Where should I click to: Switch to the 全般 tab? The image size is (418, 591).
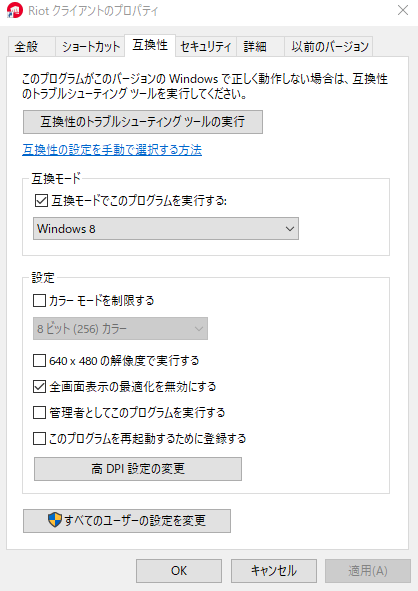[x=31, y=47]
